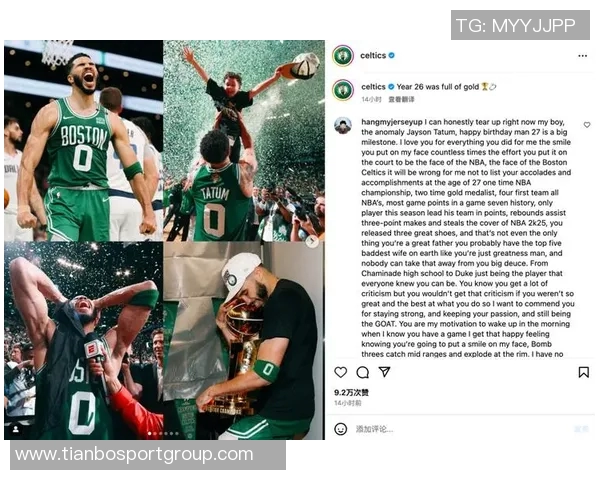
Task: Open hangmyjerseyup username link
Action: 392,122
